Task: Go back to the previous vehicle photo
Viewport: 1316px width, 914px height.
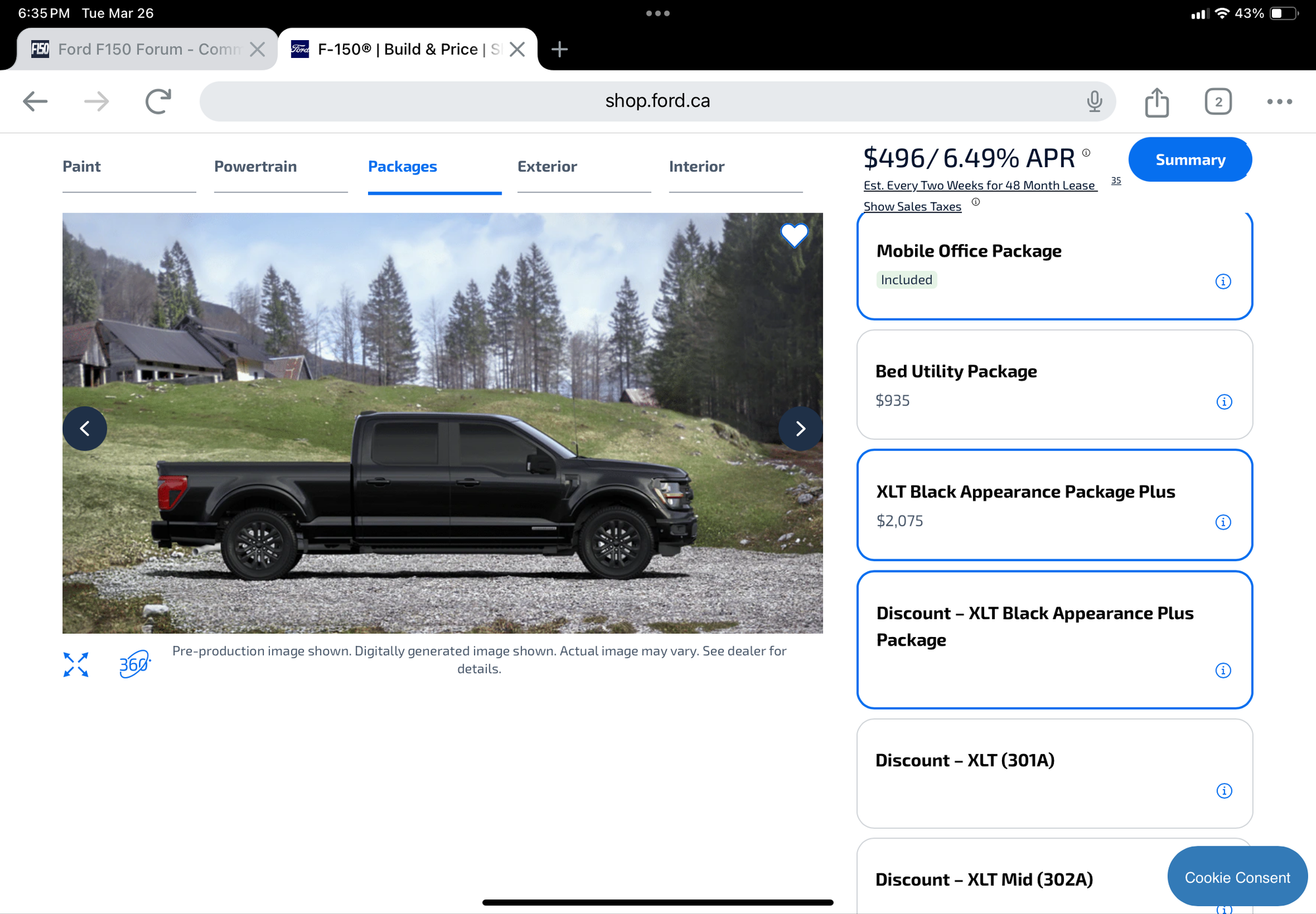Action: tap(85, 428)
